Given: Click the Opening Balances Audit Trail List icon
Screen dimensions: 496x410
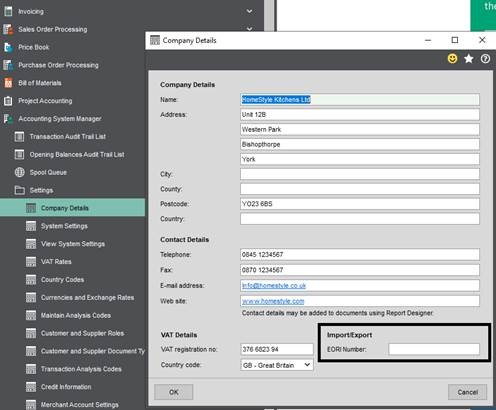Looking at the screenshot, I should coord(19,154).
